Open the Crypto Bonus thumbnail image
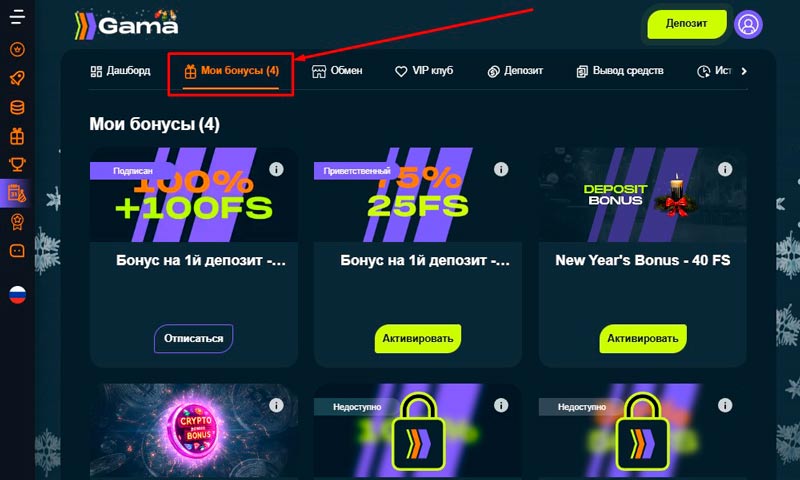The width and height of the screenshot is (800, 480). pos(194,431)
